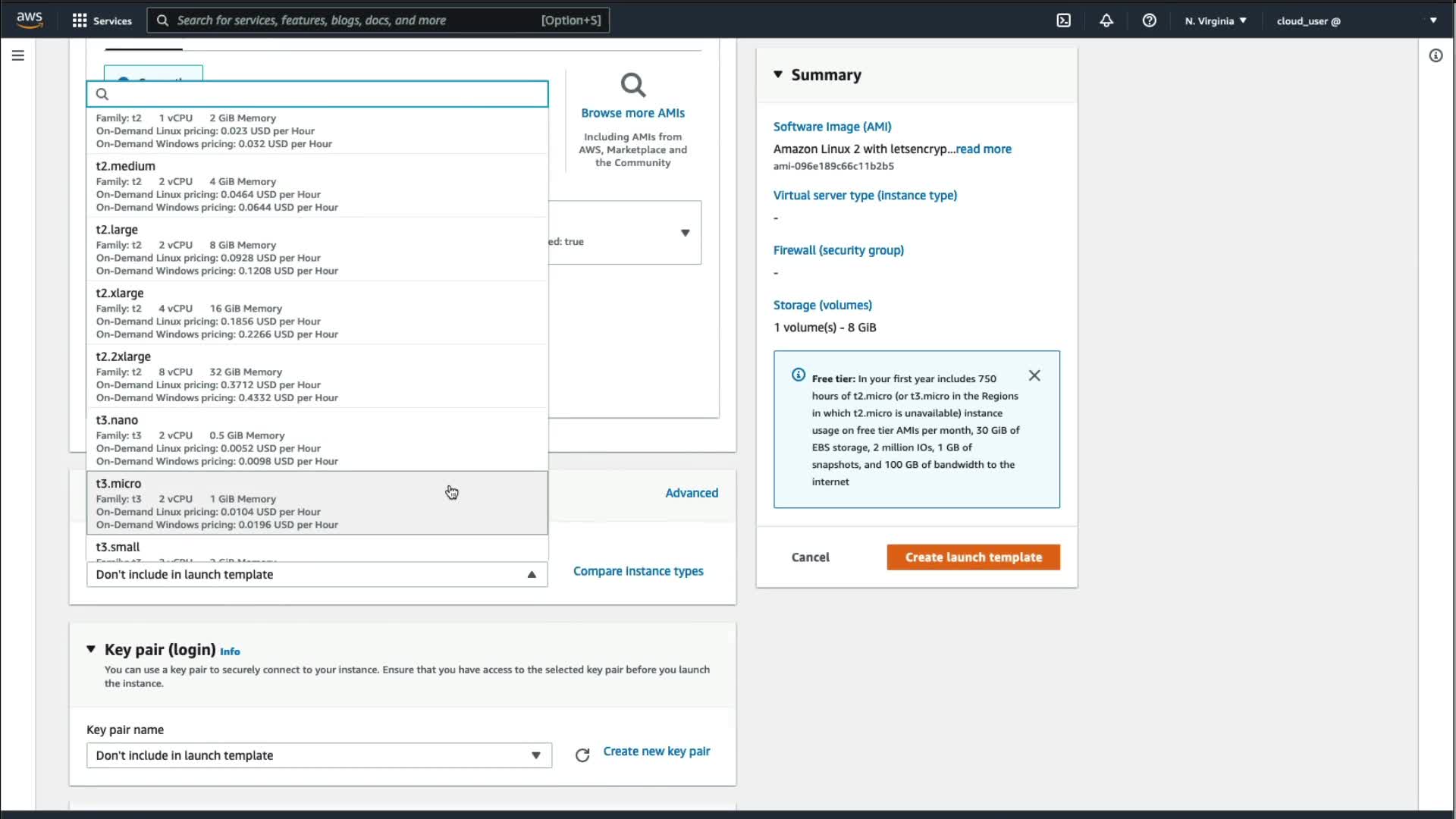Open the Key pair name dropdown
The width and height of the screenshot is (1456, 819).
pos(318,755)
